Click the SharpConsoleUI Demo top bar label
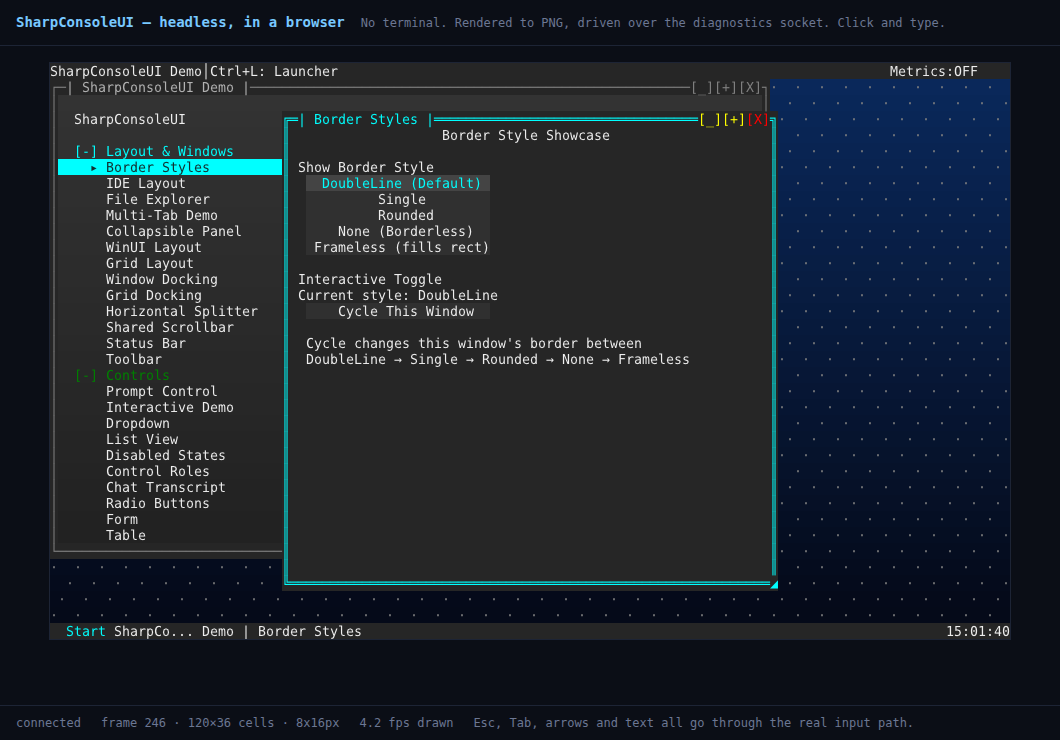 coord(126,72)
